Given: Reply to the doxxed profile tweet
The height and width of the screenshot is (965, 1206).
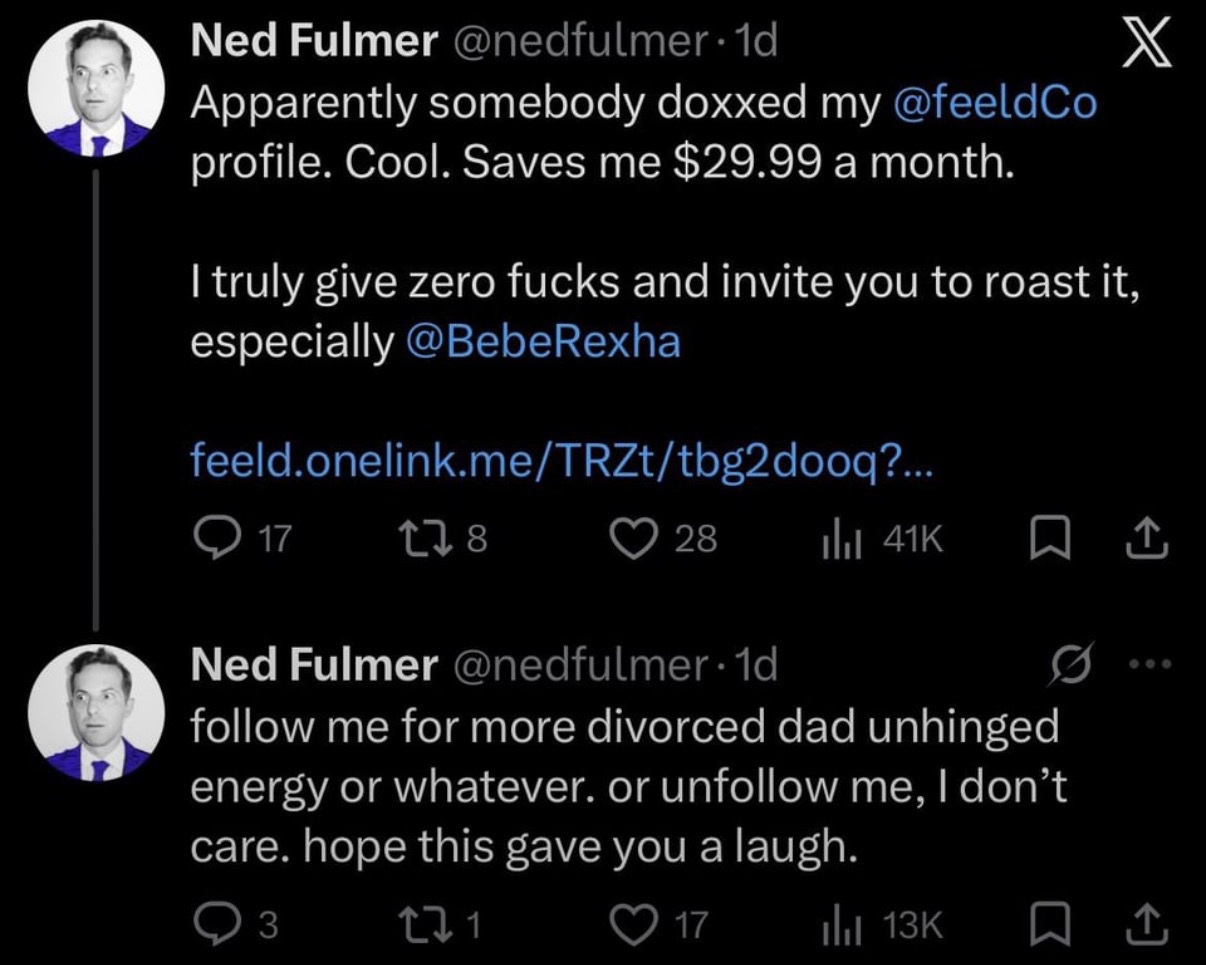Looking at the screenshot, I should 211,540.
